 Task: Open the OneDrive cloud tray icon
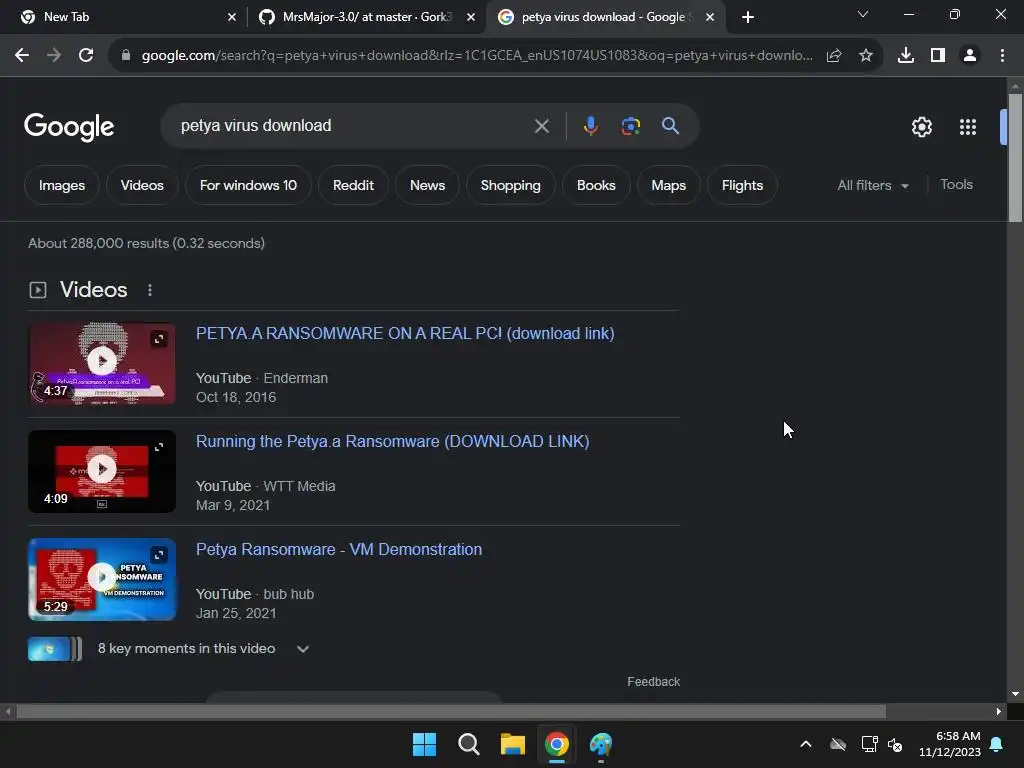point(838,744)
